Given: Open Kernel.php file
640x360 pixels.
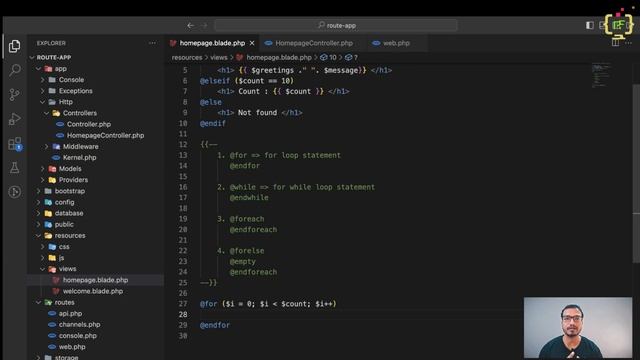Looking at the screenshot, I should (79, 158).
